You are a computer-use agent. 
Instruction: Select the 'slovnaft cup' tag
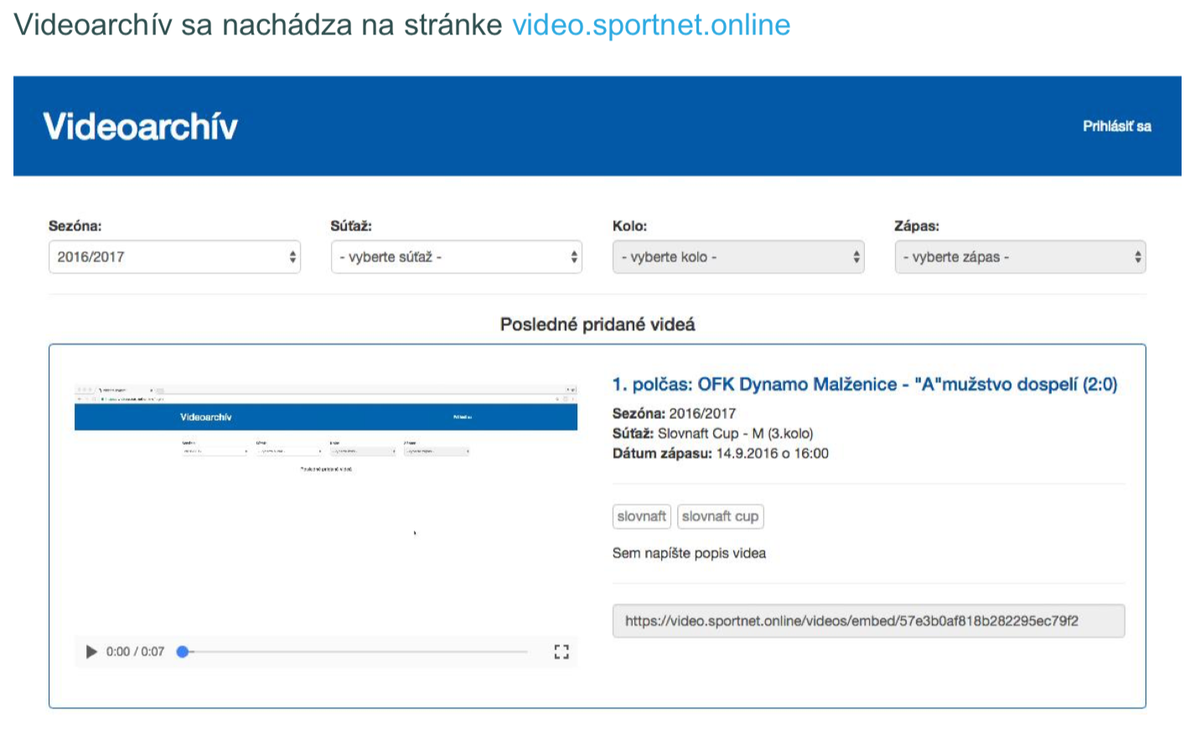point(721,517)
